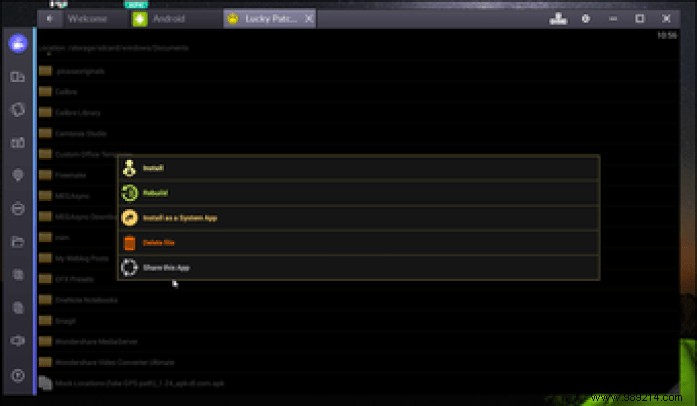Open the OneNote Notebooks folder
This screenshot has width=697, height=406.
pyautogui.click(x=85, y=300)
